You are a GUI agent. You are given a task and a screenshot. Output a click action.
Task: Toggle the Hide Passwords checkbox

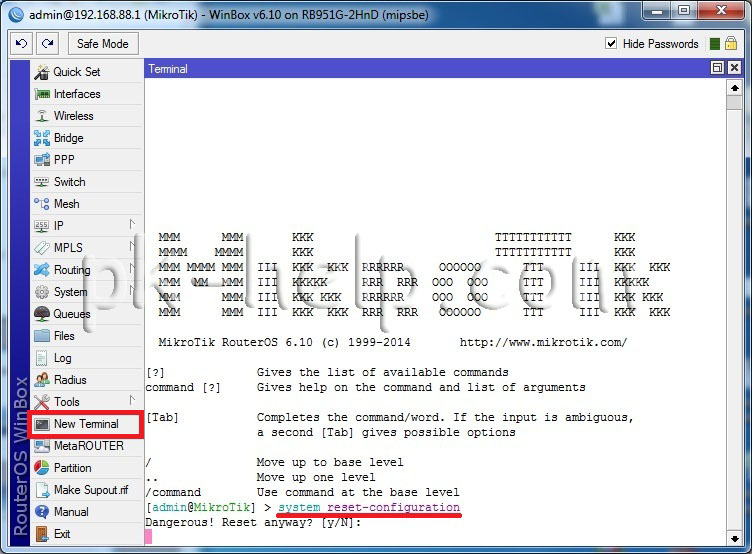612,44
